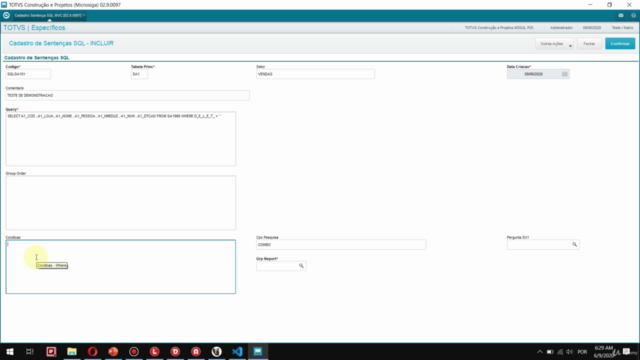This screenshot has height=360, width=640.
Task: Open the red A taskbar icon
Action: [x=196, y=351]
